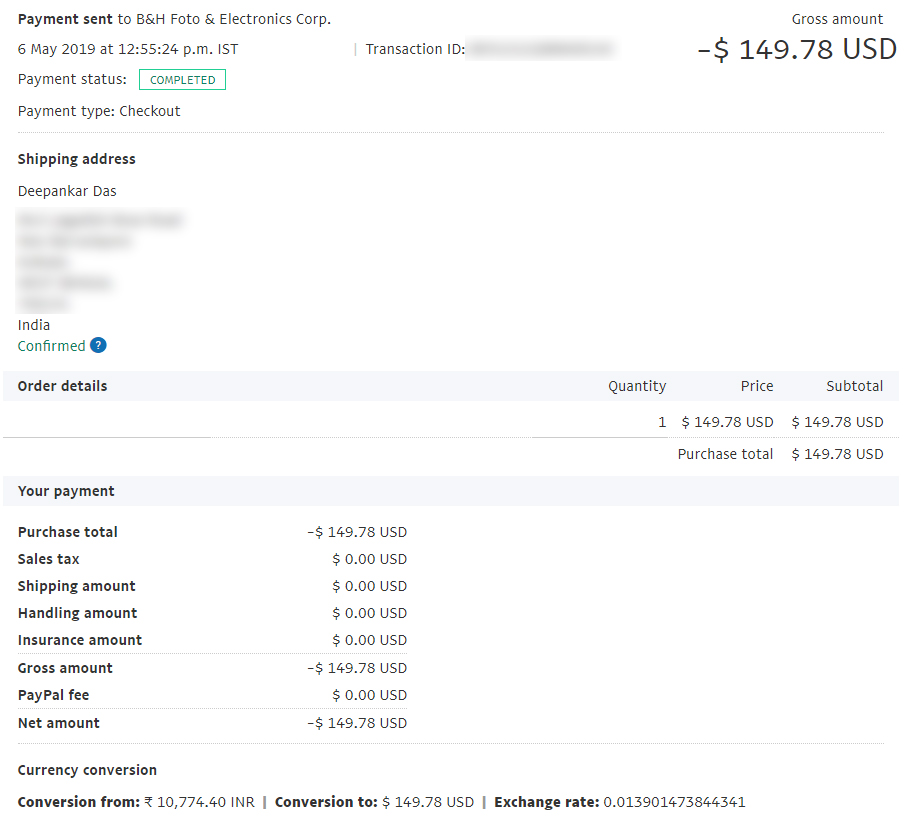The width and height of the screenshot is (911, 825).
Task: Click the Order details section header
Action: coord(62,386)
